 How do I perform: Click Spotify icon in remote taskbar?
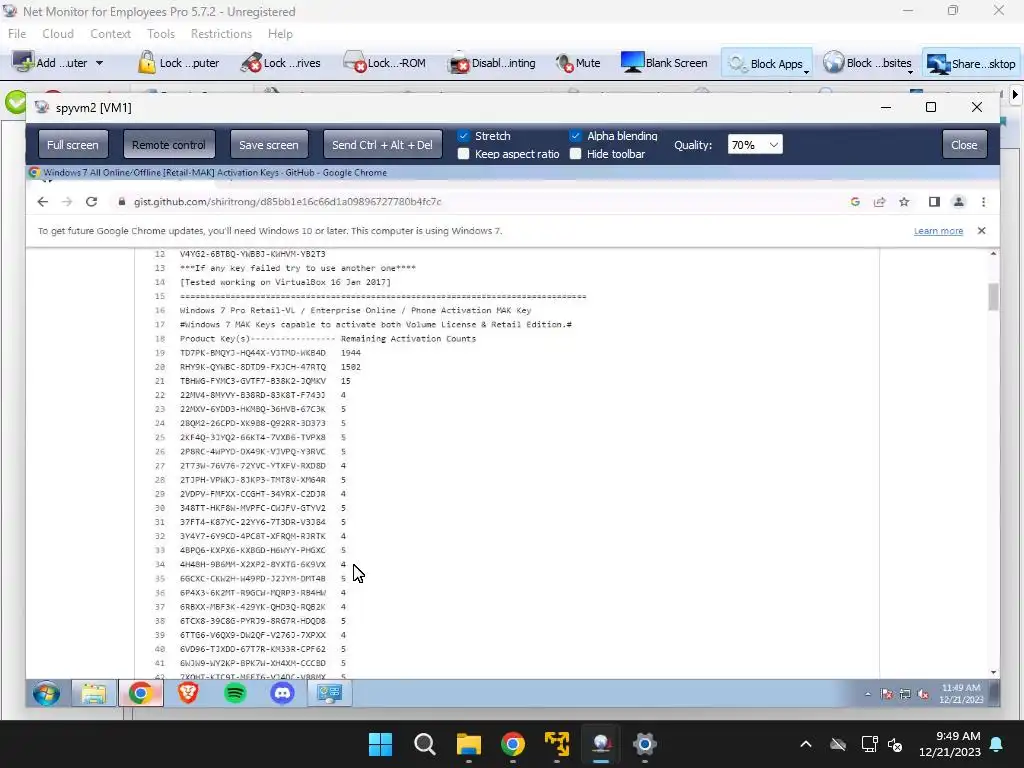(235, 693)
